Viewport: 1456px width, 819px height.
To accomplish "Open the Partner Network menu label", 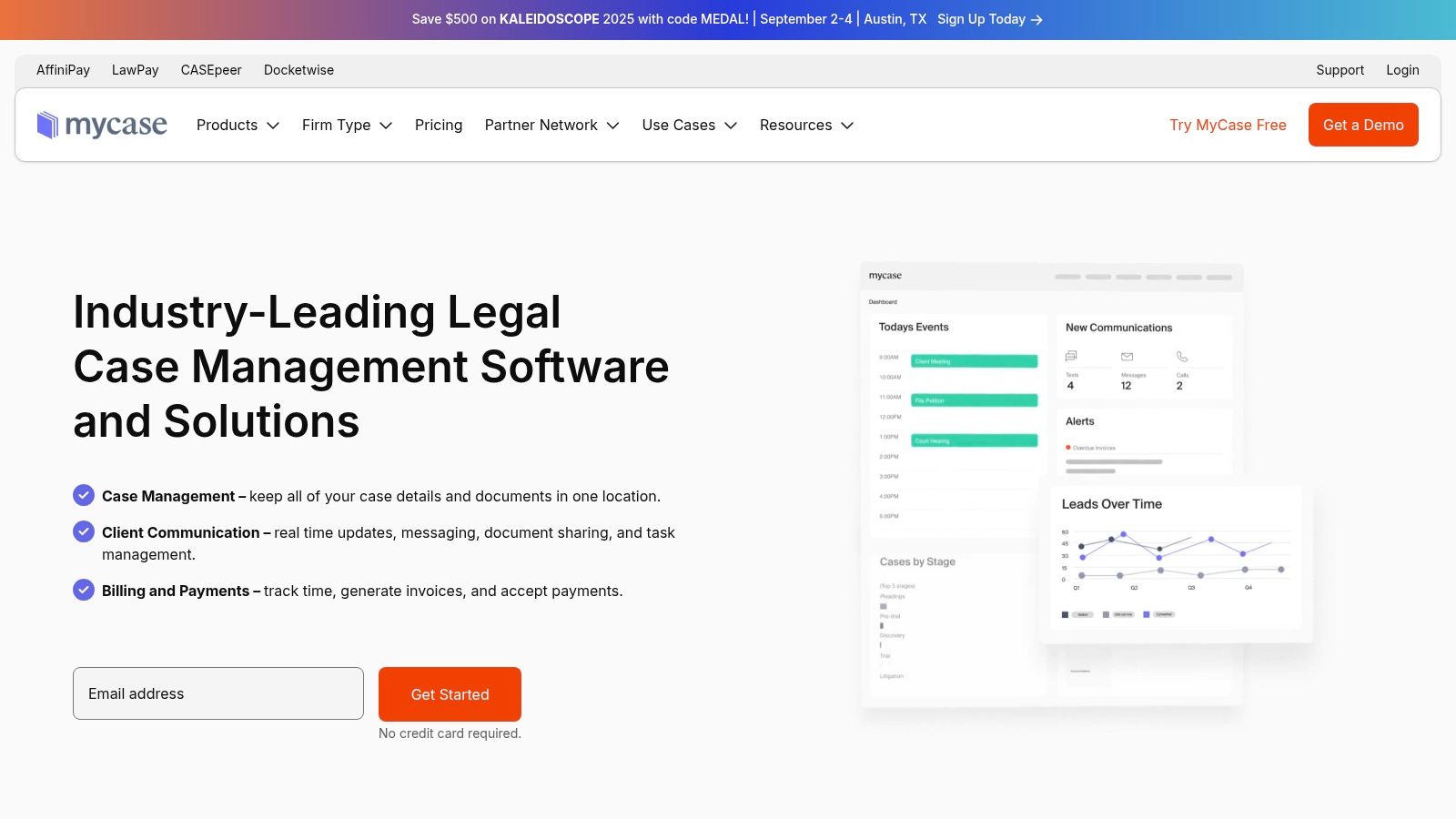I will pos(541,125).
